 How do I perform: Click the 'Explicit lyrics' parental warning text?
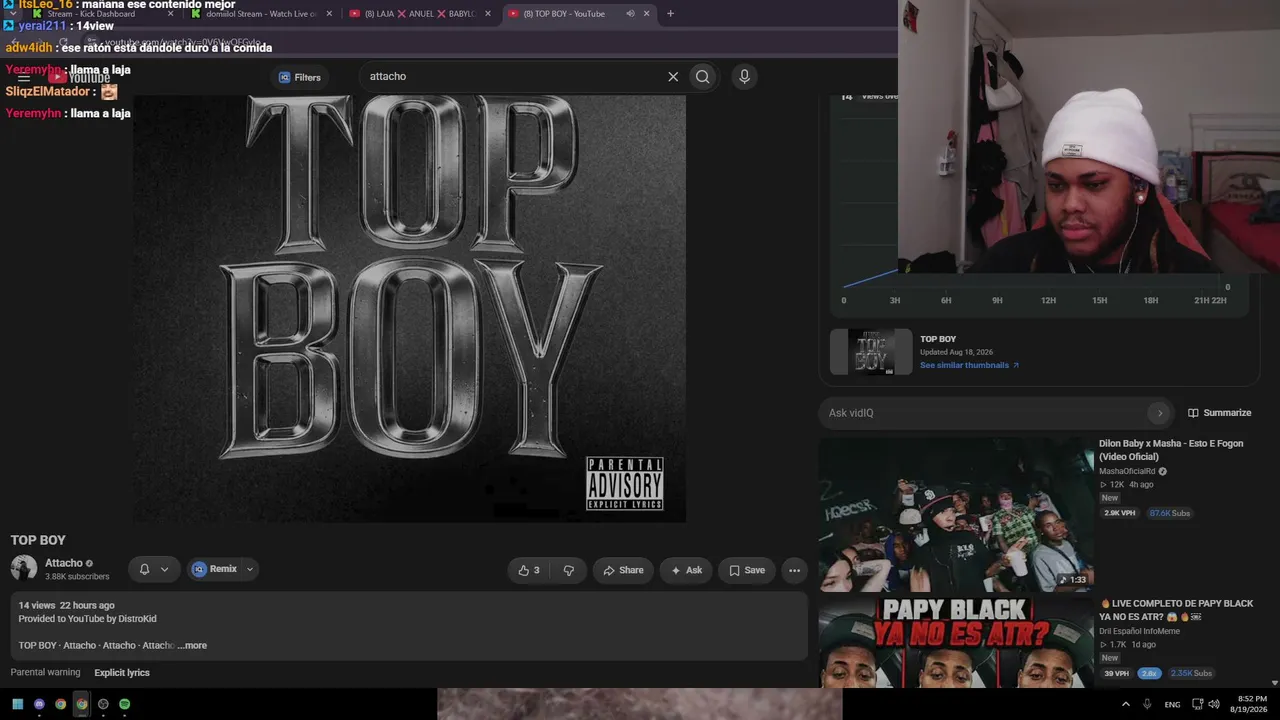point(122,673)
